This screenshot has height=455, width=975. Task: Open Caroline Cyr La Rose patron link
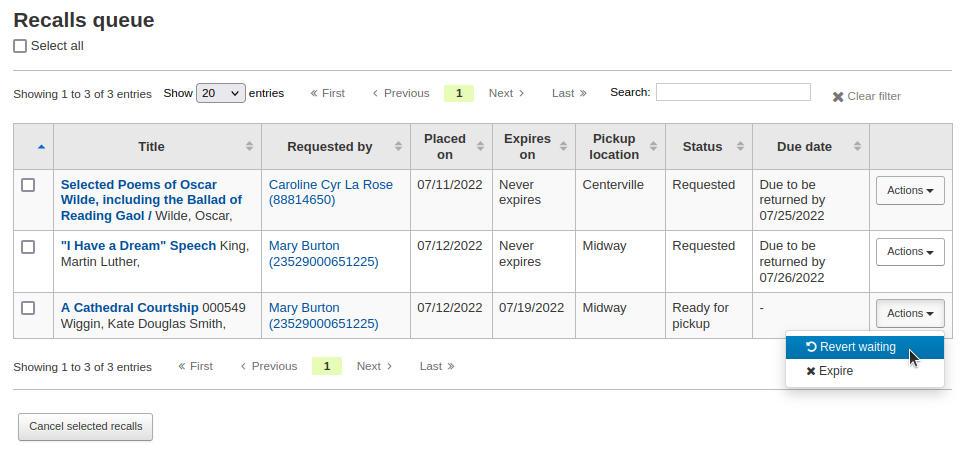tap(331, 185)
